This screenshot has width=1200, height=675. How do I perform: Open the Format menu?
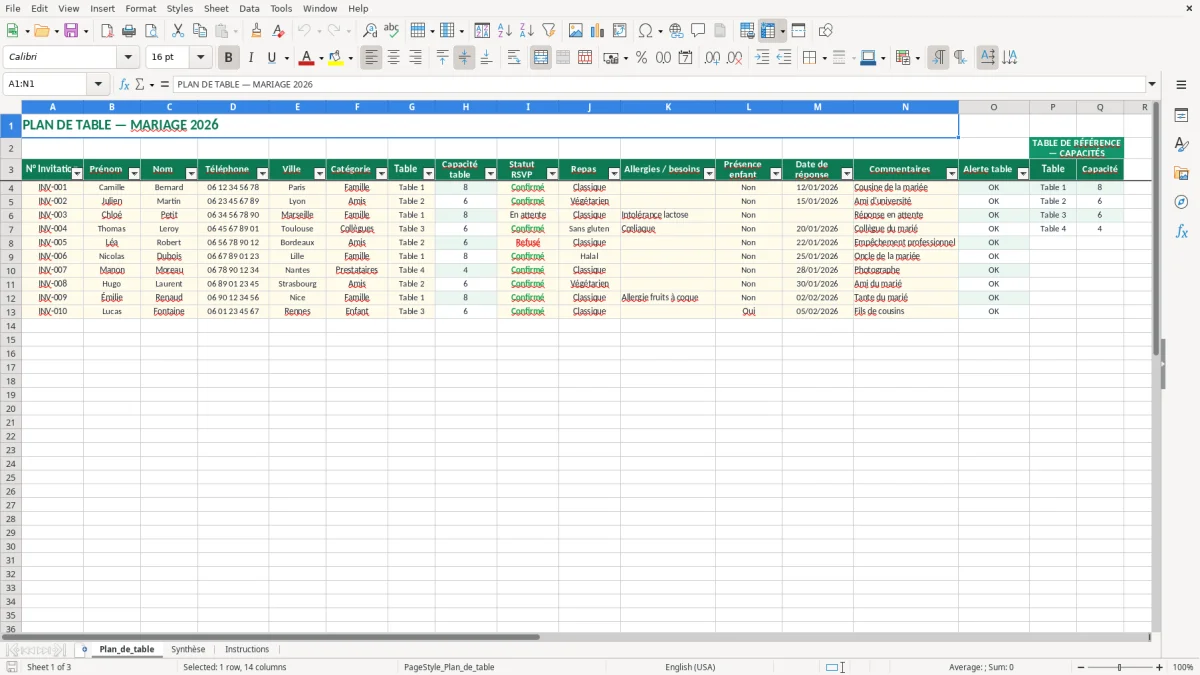click(x=140, y=8)
